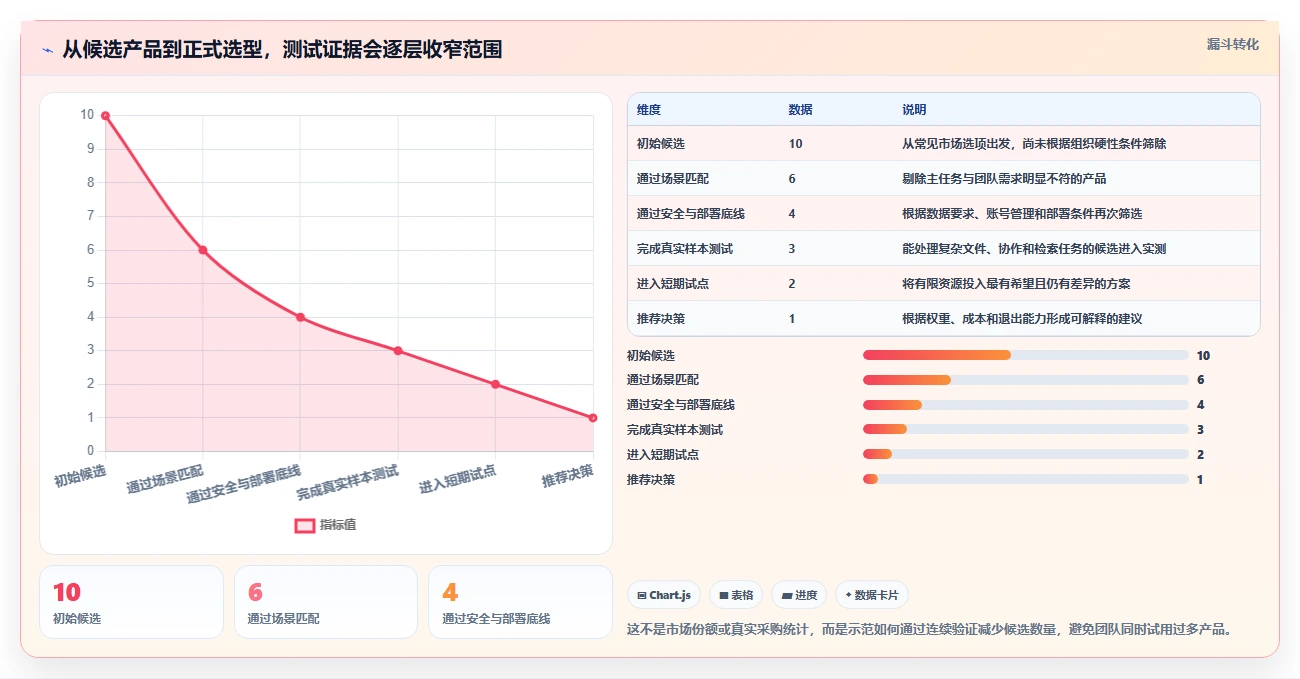Click description 根据权重、成本和退出能力形成可解释的建议
This screenshot has width=1300, height=679.
click(x=1022, y=319)
